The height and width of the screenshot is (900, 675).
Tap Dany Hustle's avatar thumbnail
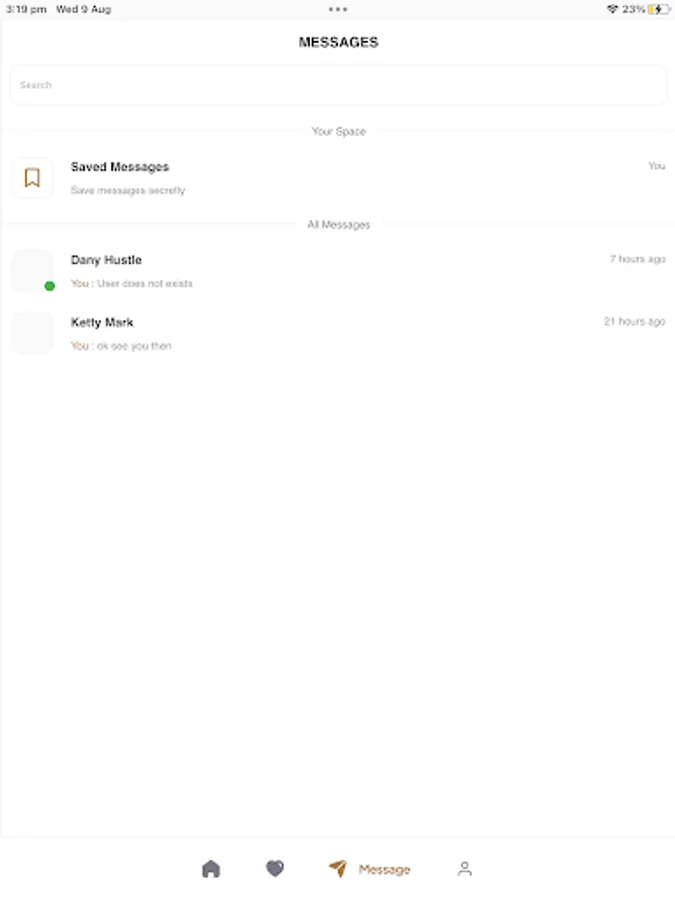point(32,271)
